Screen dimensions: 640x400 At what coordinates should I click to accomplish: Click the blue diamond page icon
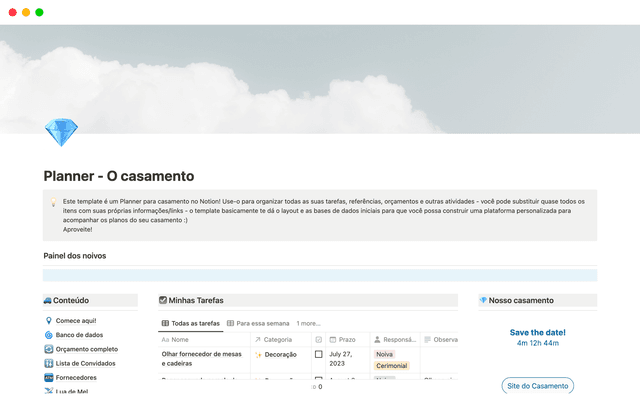pyautogui.click(x=61, y=132)
